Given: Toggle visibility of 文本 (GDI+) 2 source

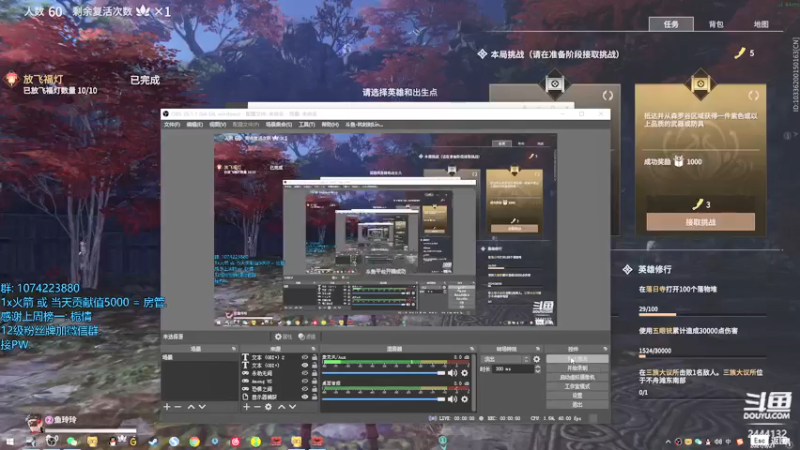Looking at the screenshot, I should click(x=305, y=358).
